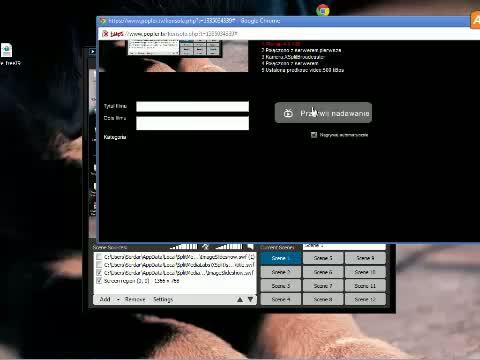Image resolution: width=480 pixels, height=360 pixels.
Task: Switch to Scene 5
Action: coord(323,258)
